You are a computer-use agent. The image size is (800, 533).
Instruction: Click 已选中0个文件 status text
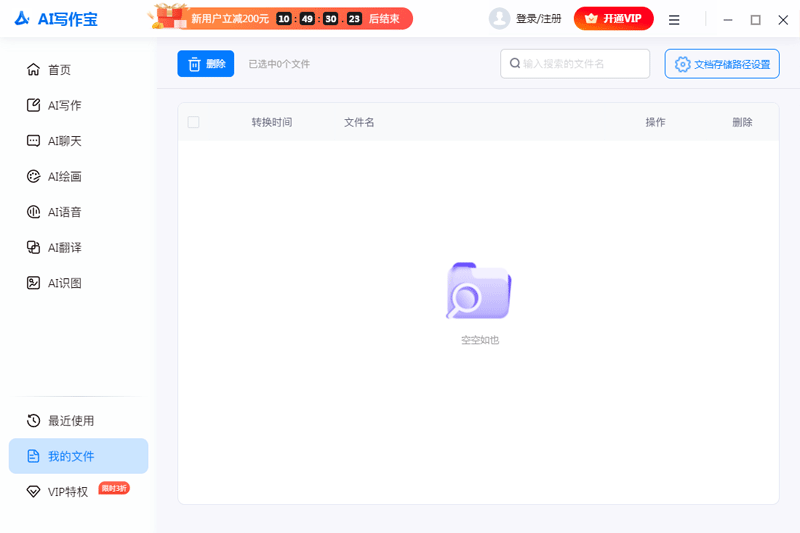[279, 64]
